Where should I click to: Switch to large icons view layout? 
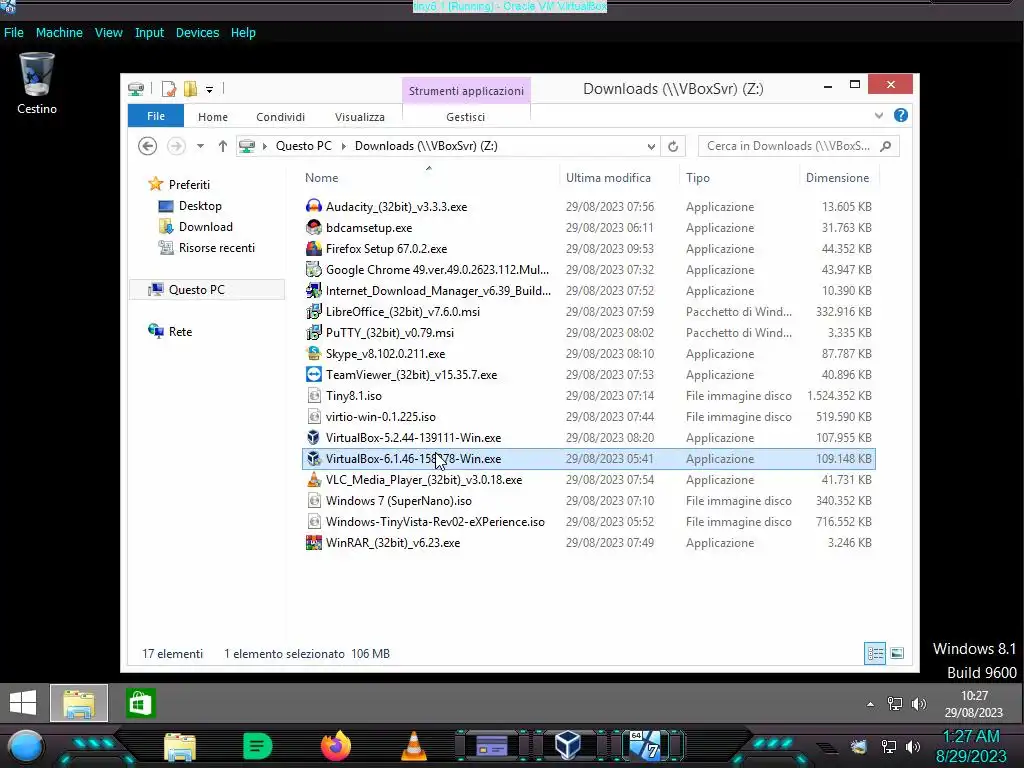tap(897, 653)
